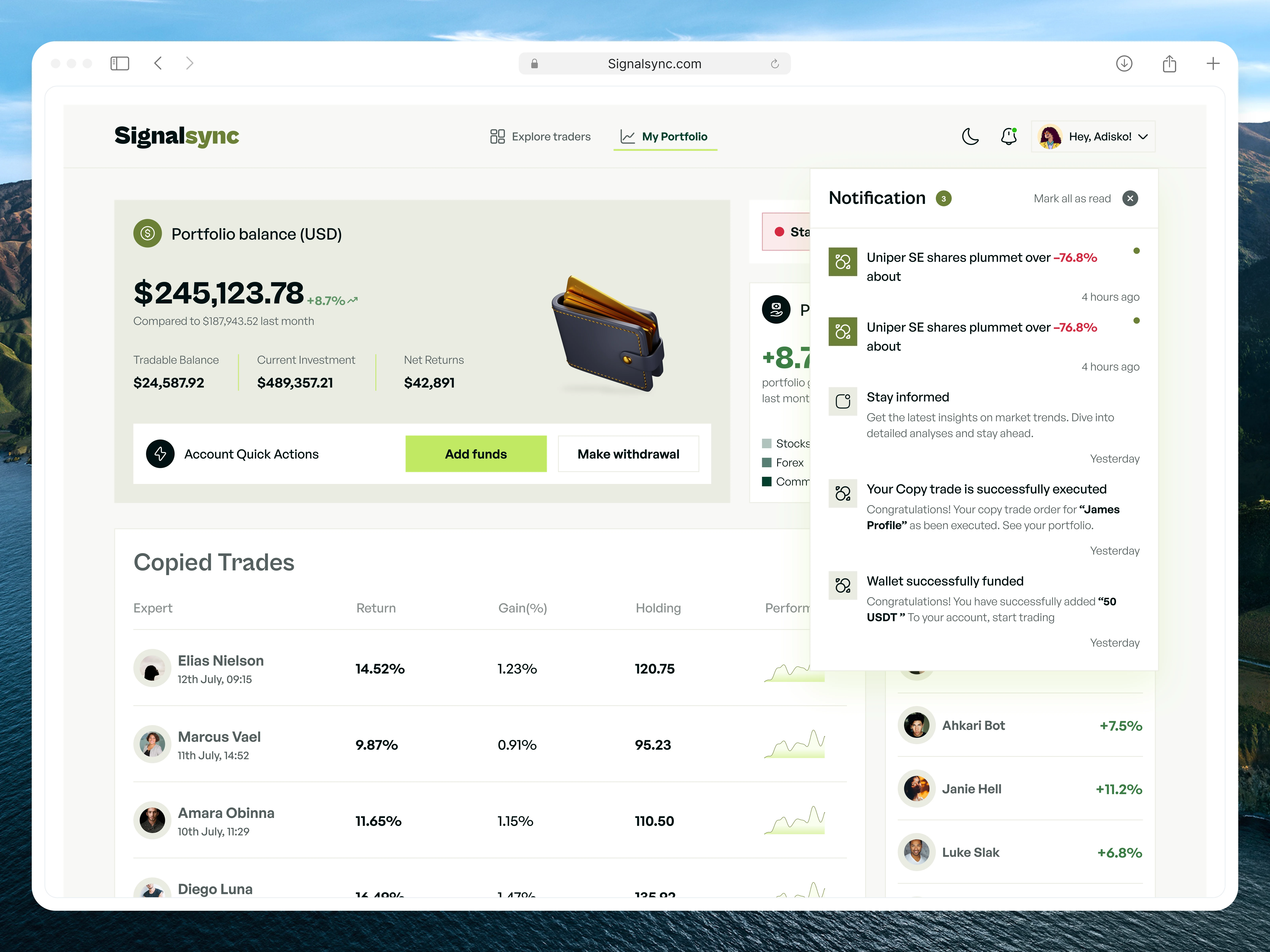The width and height of the screenshot is (1270, 952).
Task: Close the Notification panel
Action: click(1130, 199)
